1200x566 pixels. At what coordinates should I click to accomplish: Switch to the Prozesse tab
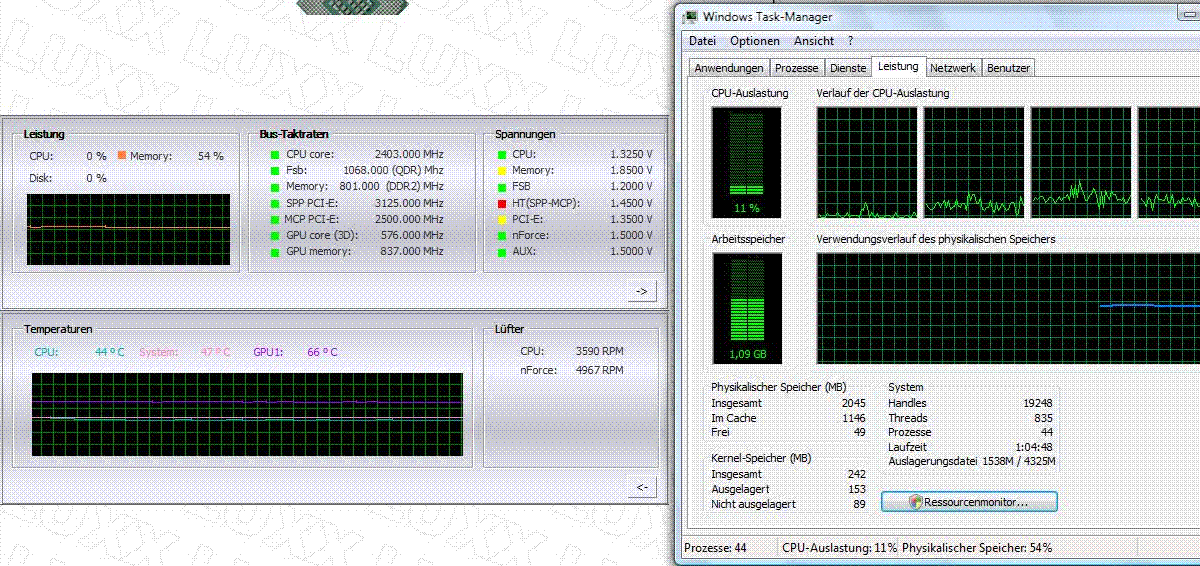coord(796,68)
